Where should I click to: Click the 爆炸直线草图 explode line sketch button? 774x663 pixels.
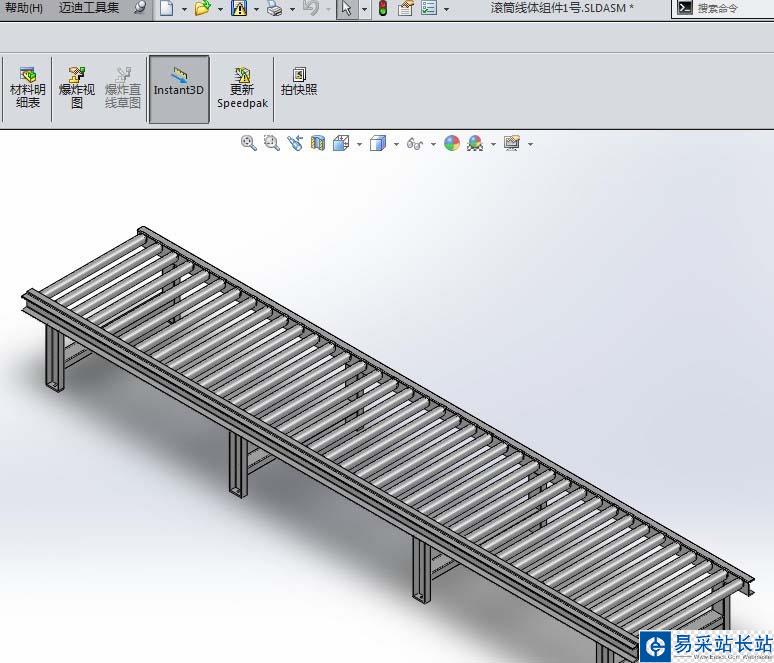pyautogui.click(x=123, y=88)
